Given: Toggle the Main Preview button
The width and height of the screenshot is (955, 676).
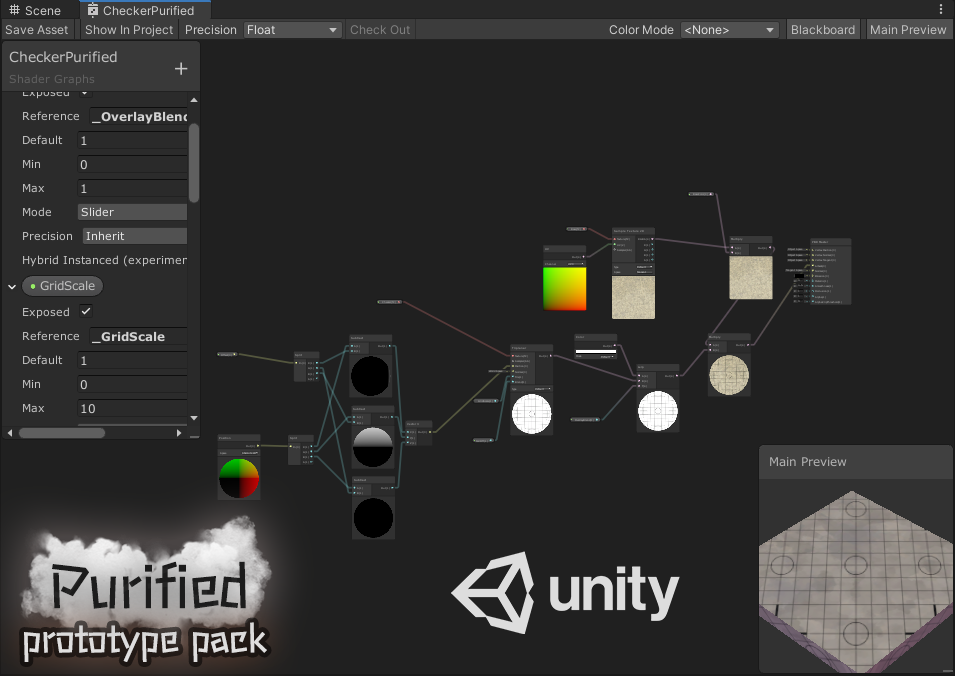Looking at the screenshot, I should [x=907, y=30].
